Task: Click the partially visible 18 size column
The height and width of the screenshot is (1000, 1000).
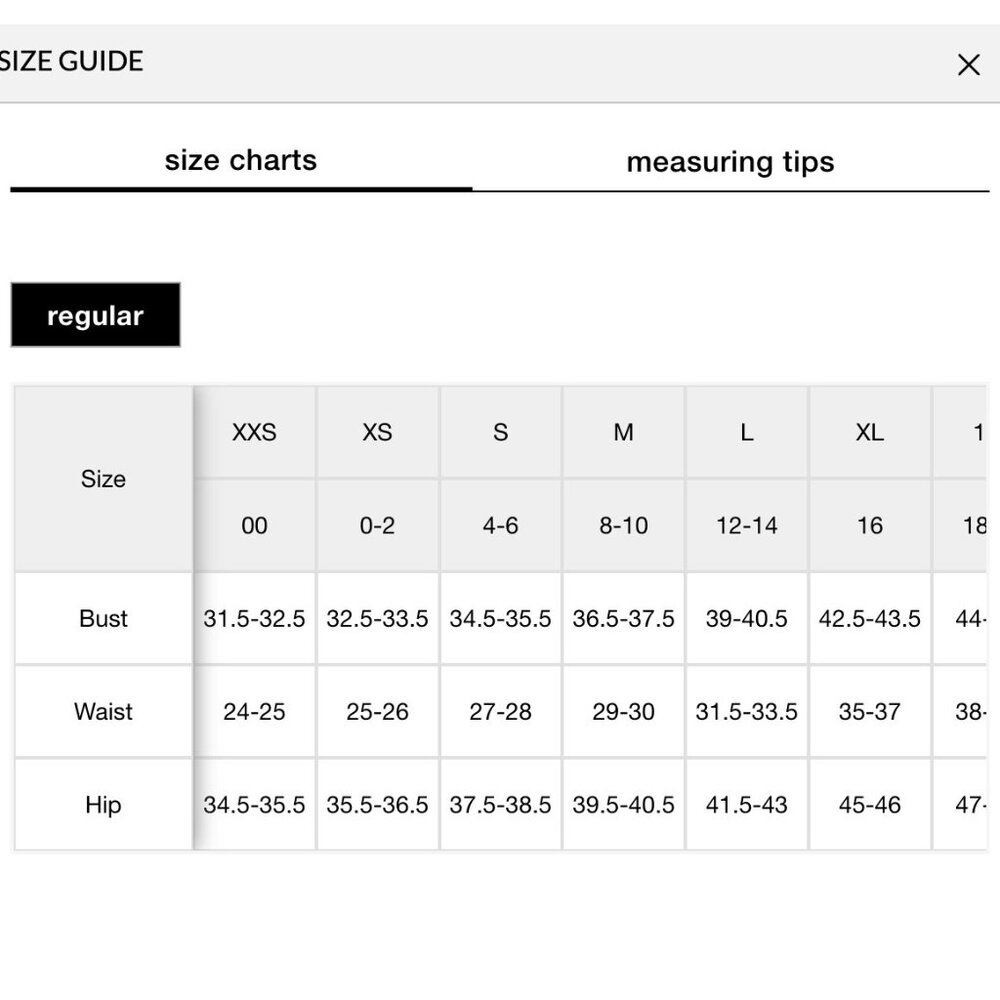Action: tap(960, 526)
